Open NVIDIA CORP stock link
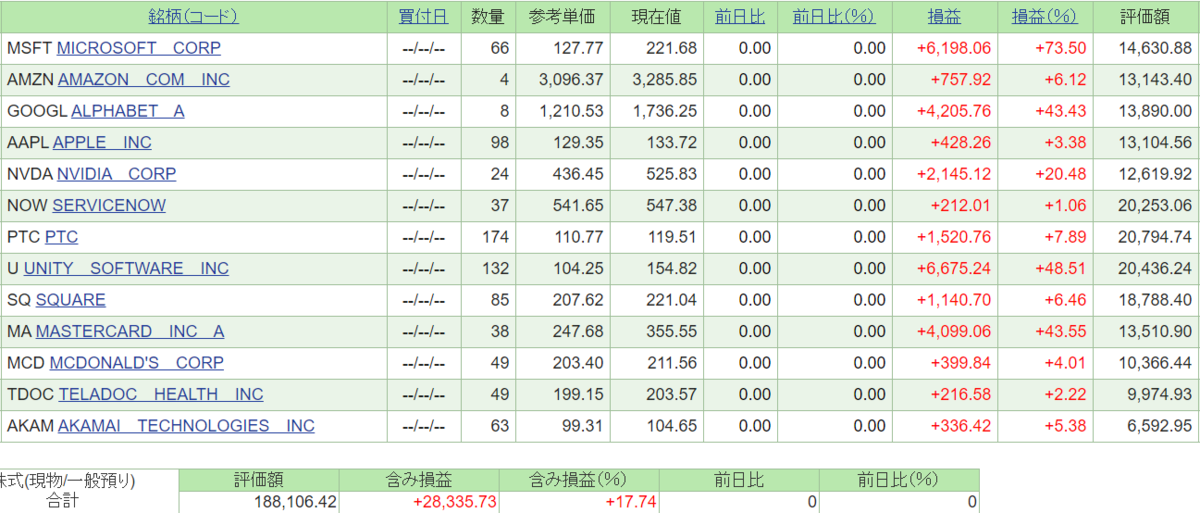Viewport: 1200px width, 513px height. [x=116, y=174]
